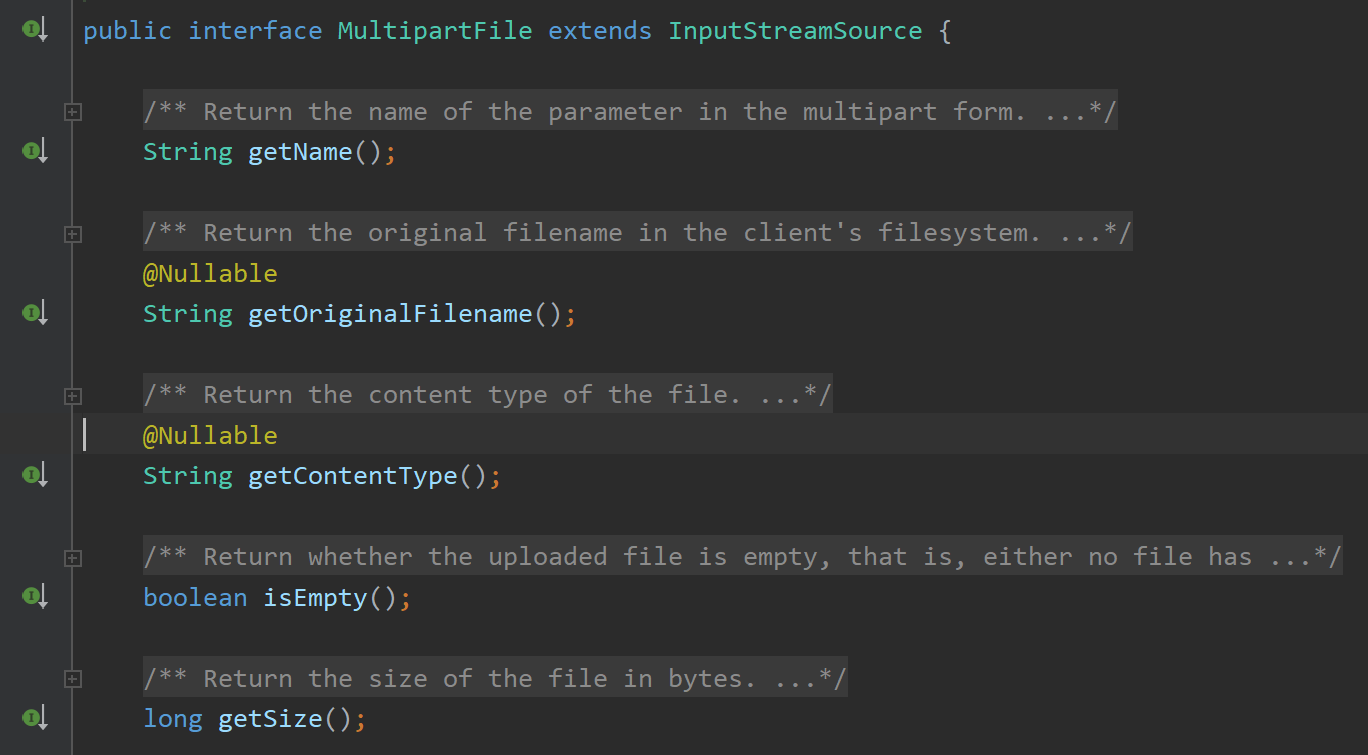Click the InputStreamSource type name

[795, 31]
